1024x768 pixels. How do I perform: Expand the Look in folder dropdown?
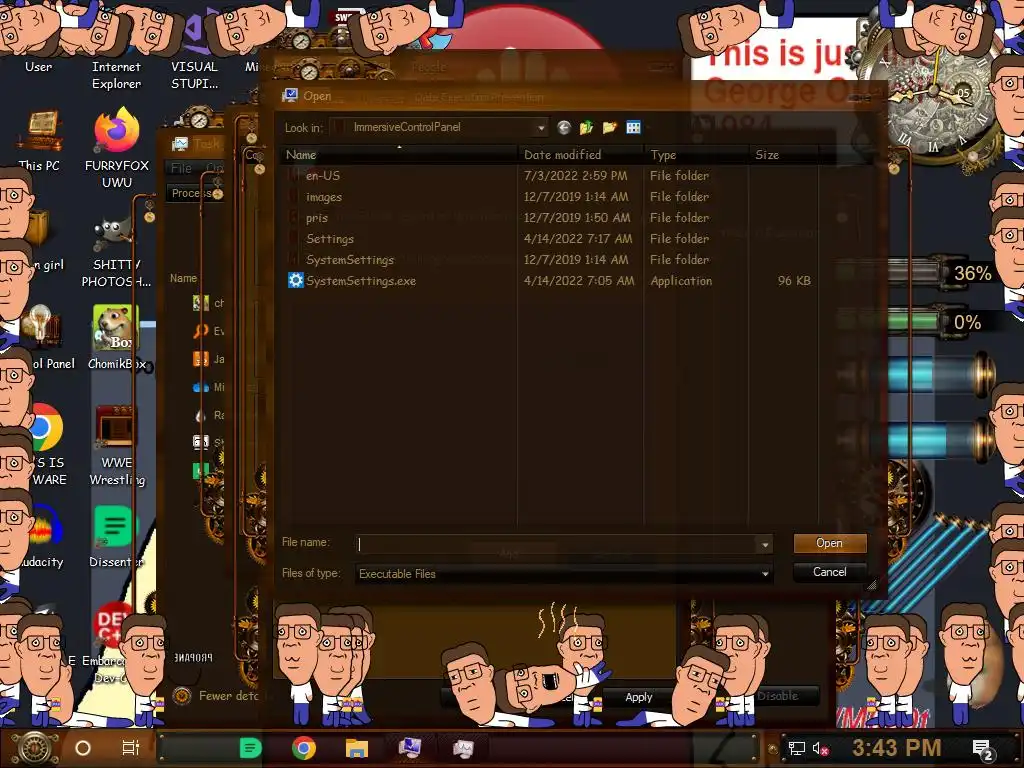541,127
